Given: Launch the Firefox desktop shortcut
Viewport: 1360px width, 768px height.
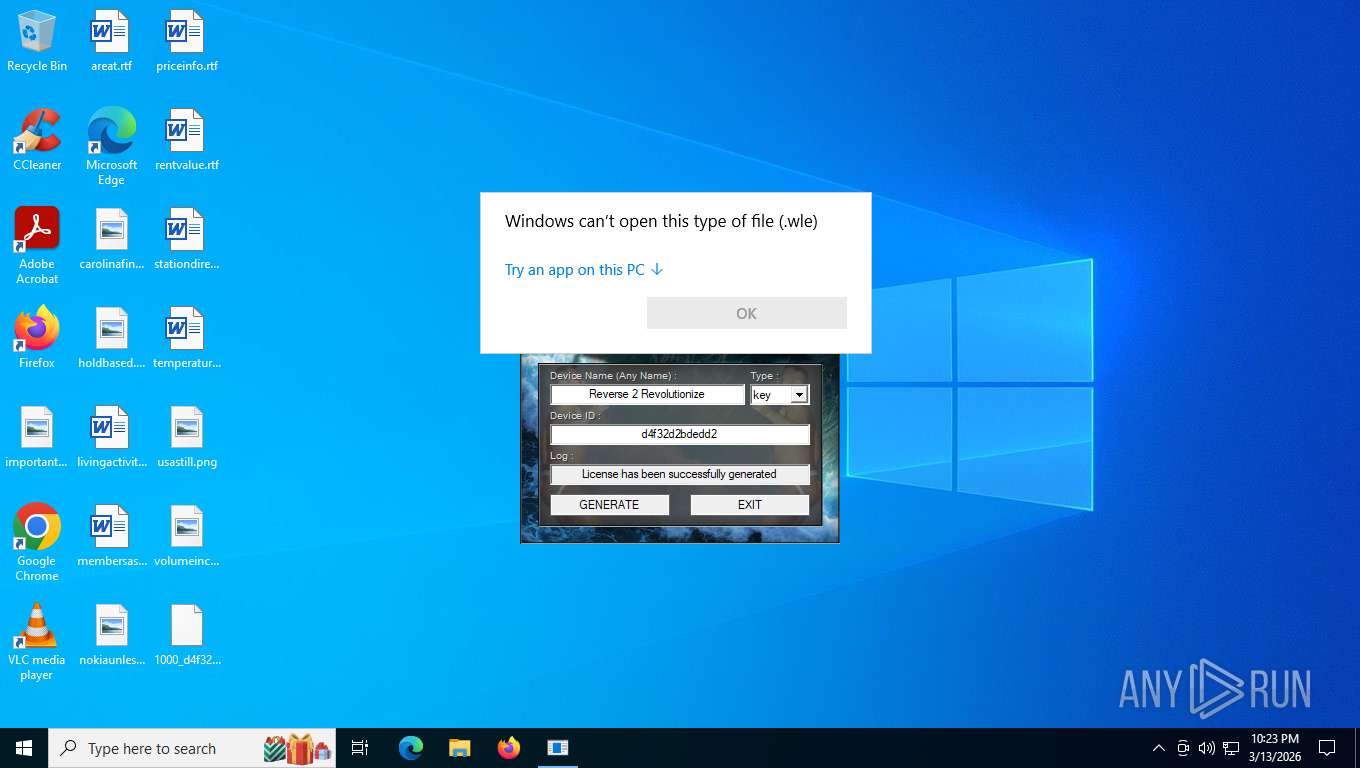Looking at the screenshot, I should 37,338.
